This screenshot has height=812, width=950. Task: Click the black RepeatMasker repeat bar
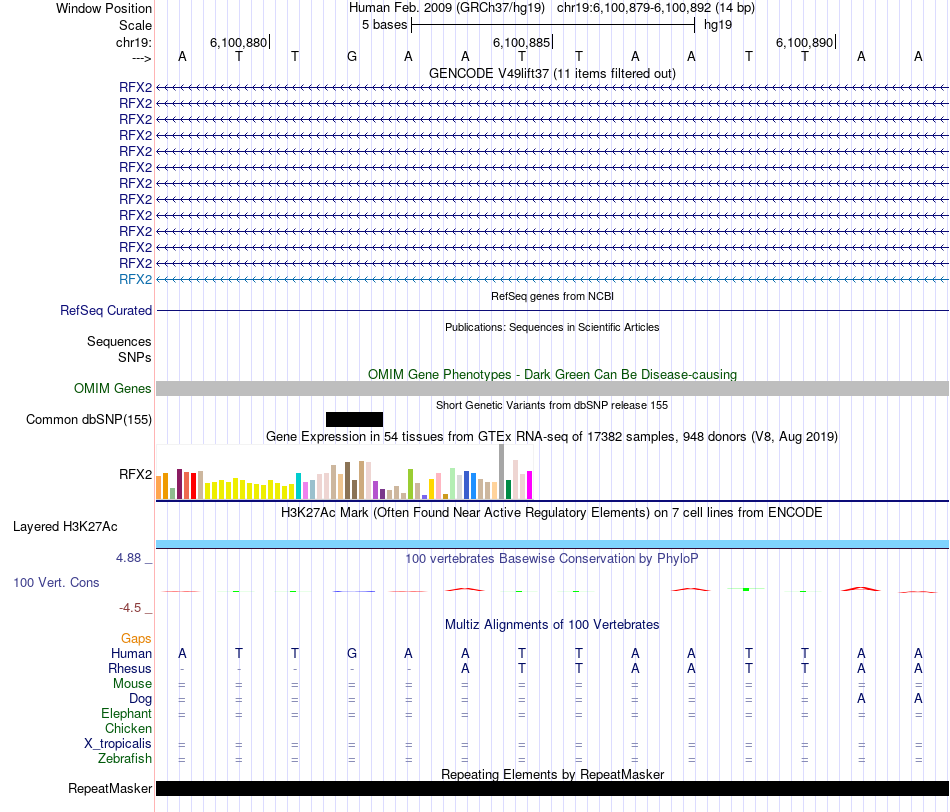(x=552, y=788)
